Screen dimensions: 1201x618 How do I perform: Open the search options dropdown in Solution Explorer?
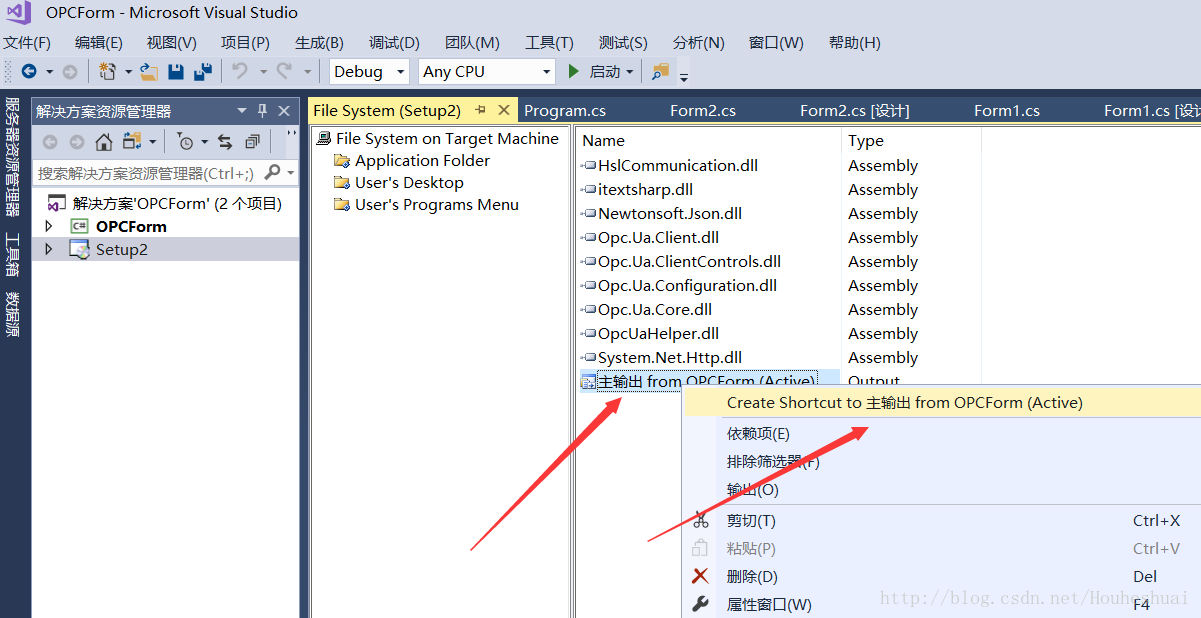291,173
